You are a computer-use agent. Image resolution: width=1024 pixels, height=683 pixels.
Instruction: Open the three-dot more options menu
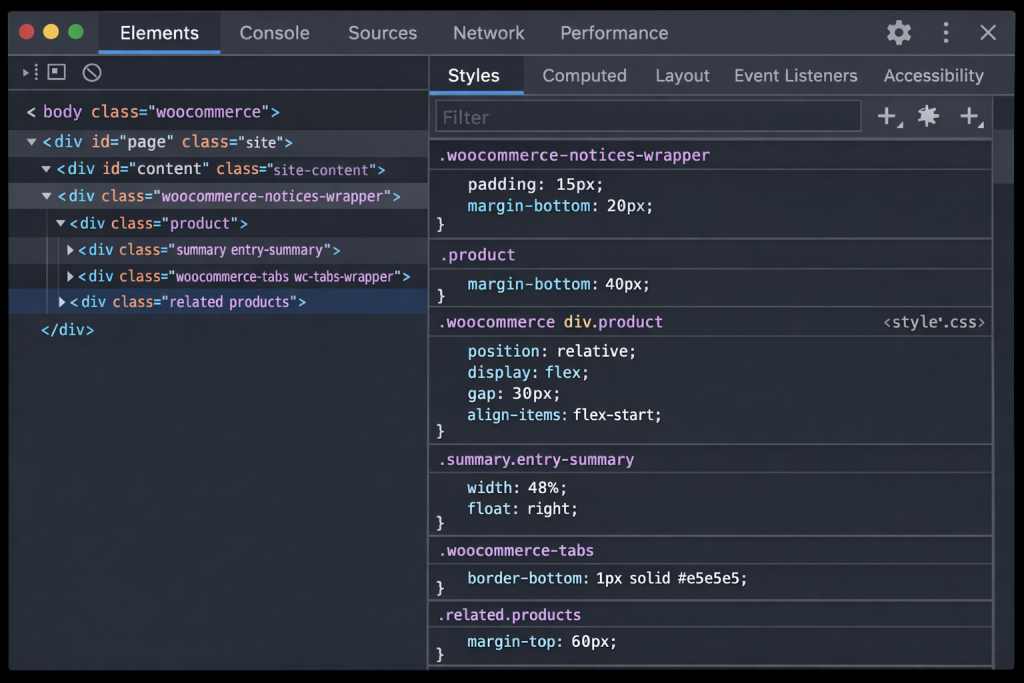[x=946, y=33]
